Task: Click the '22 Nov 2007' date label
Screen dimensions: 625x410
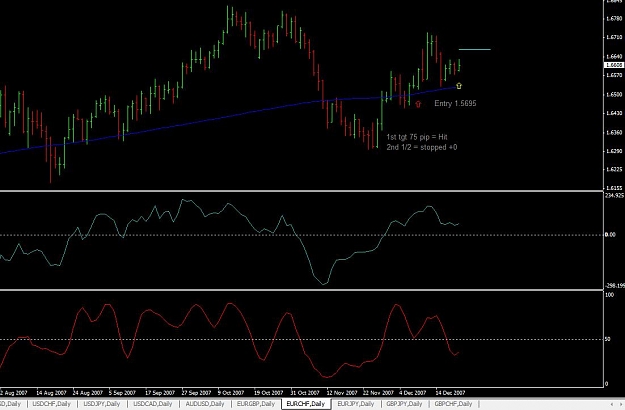Action: (x=378, y=393)
